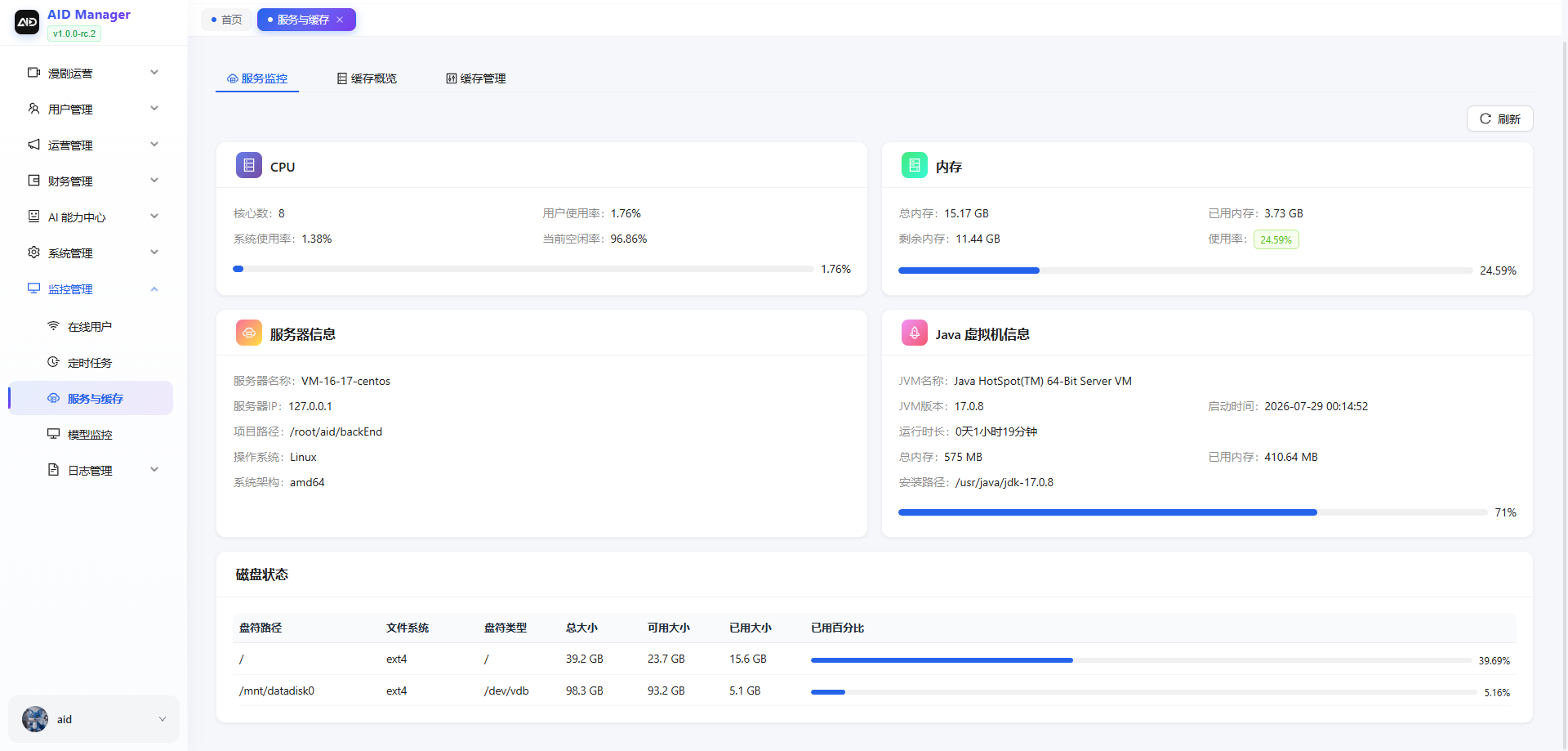Image resolution: width=1568 pixels, height=751 pixels.
Task: Click project path /root/aid/backEnd
Action: (336, 431)
